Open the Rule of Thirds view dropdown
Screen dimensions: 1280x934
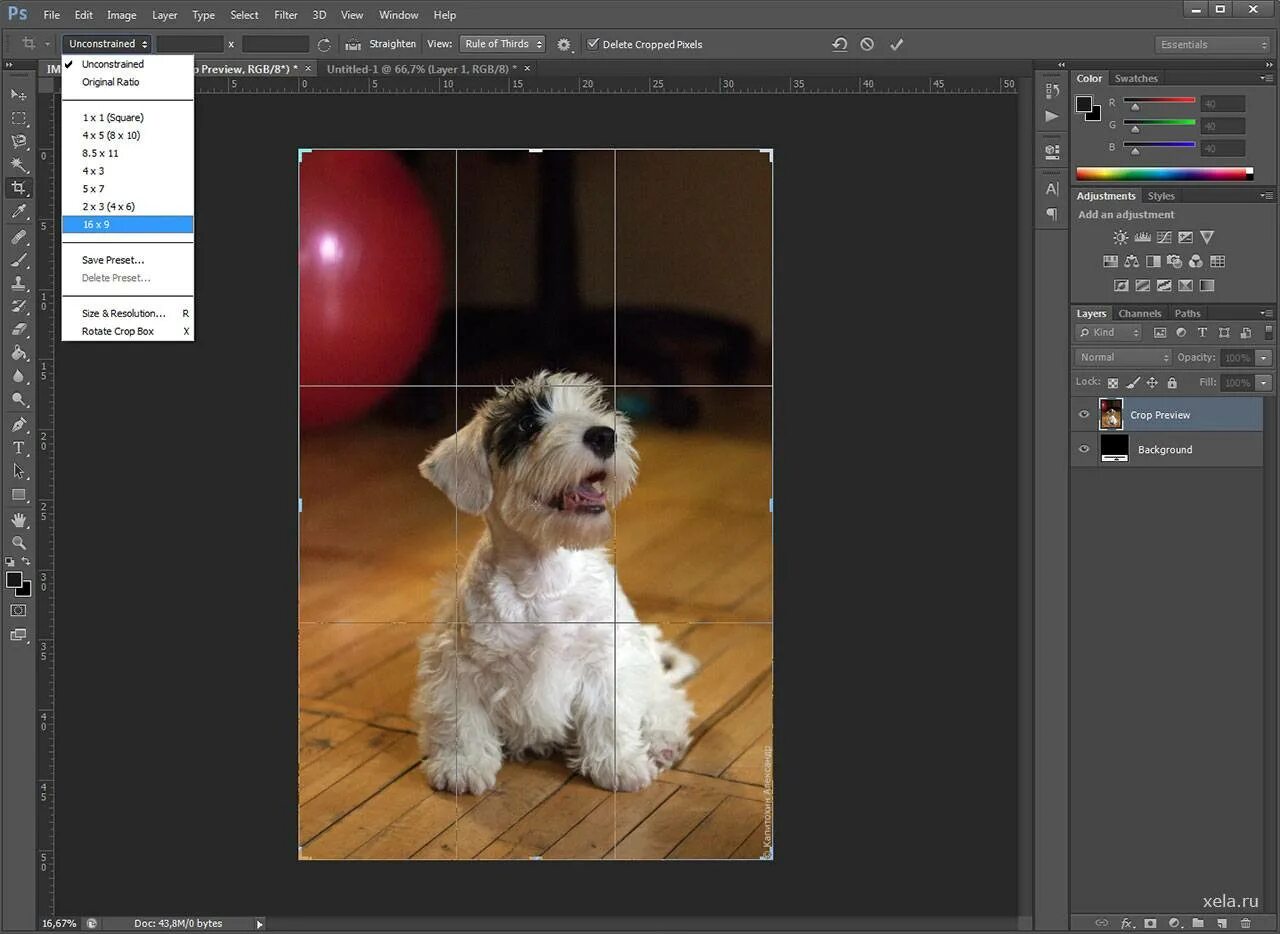502,44
